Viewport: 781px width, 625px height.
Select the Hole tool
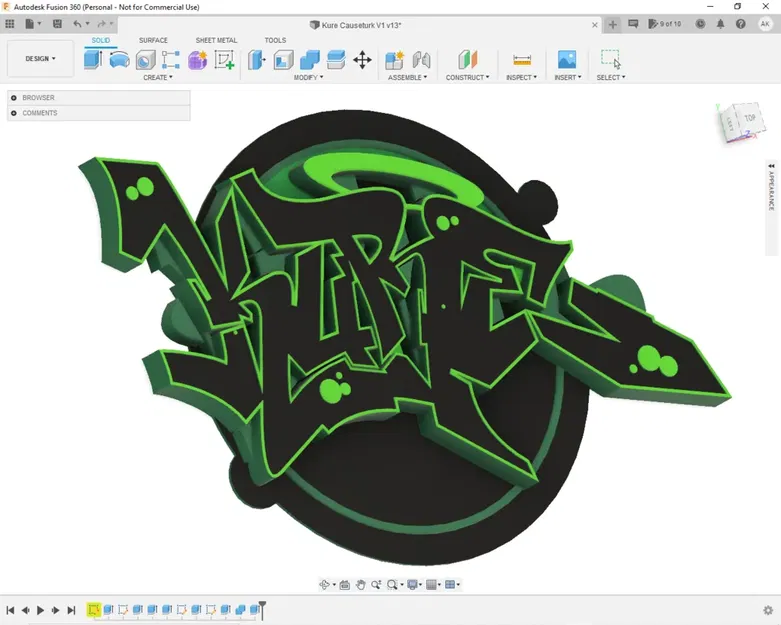[145, 60]
